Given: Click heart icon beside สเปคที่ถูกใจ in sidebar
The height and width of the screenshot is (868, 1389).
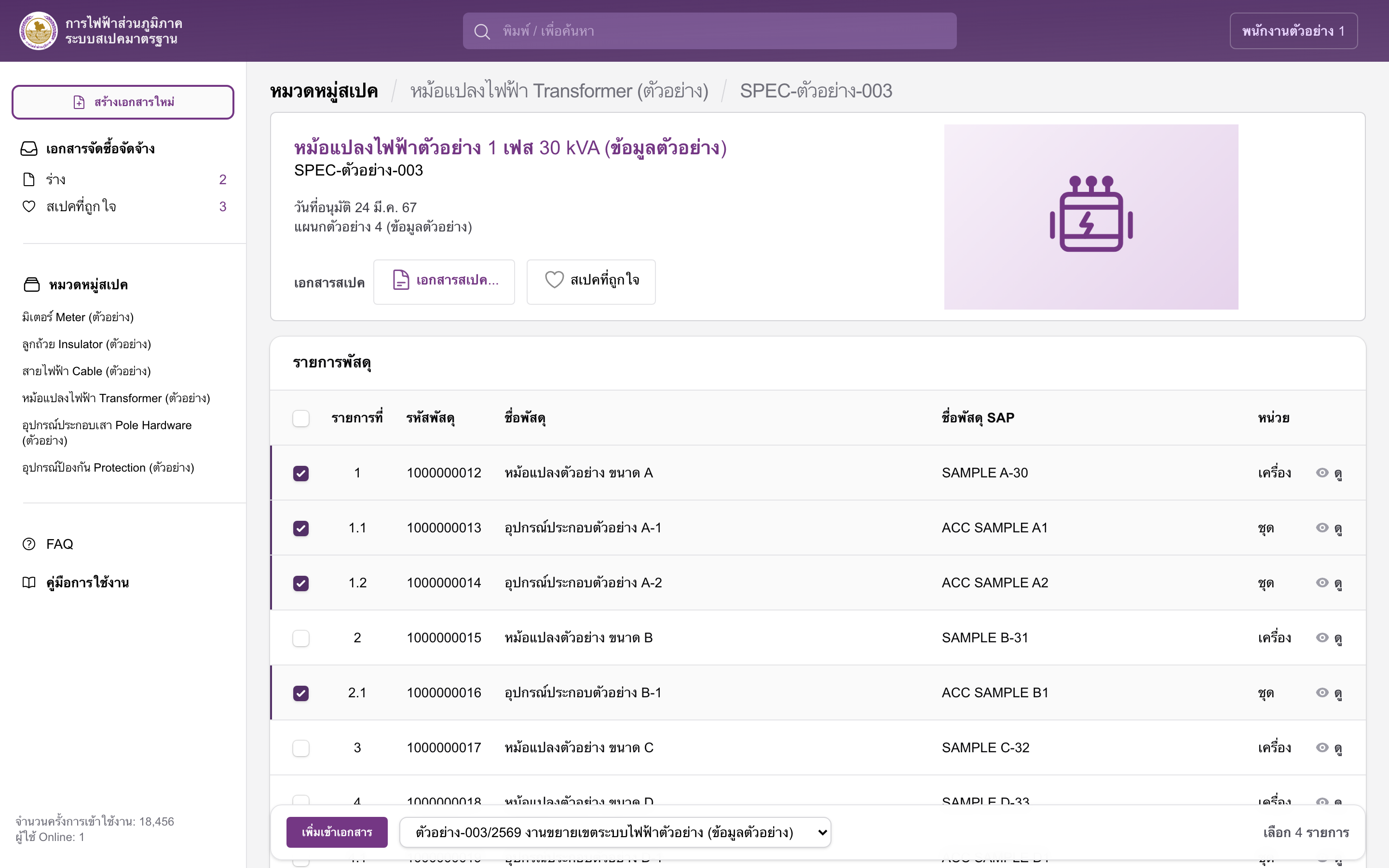Looking at the screenshot, I should (29, 206).
